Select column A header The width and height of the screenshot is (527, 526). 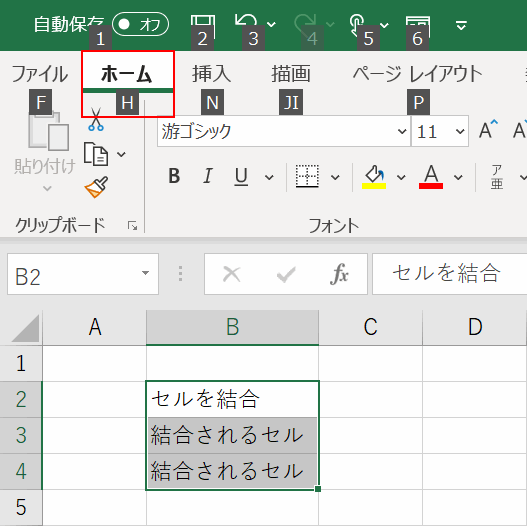[x=95, y=327]
